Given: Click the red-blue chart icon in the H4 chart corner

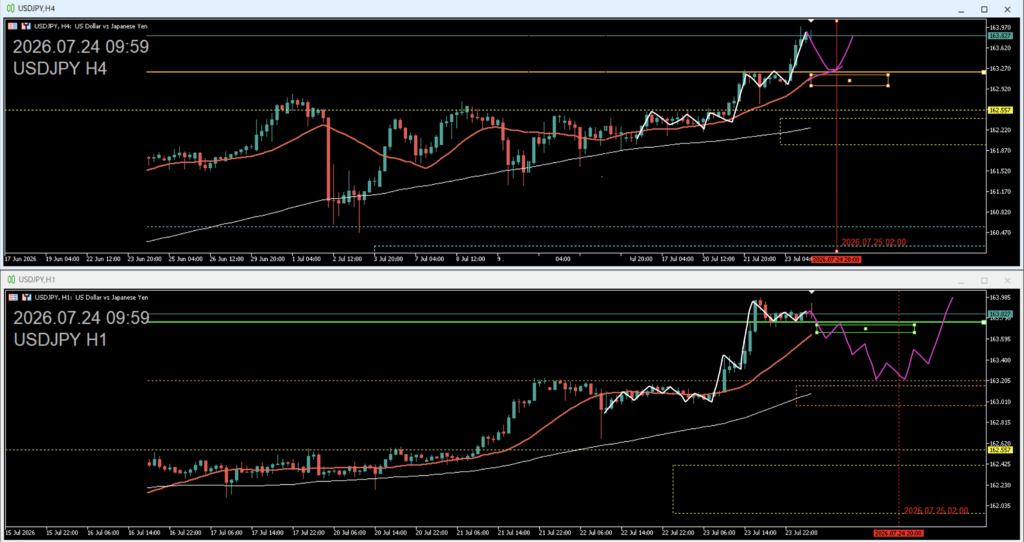Looking at the screenshot, I should click(x=26, y=26).
